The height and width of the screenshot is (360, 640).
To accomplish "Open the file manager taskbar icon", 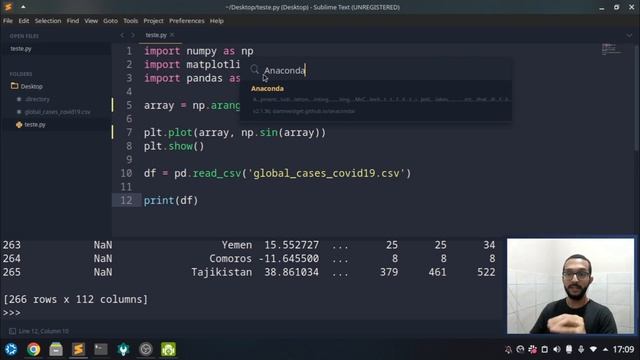I will pyautogui.click(x=56, y=349).
